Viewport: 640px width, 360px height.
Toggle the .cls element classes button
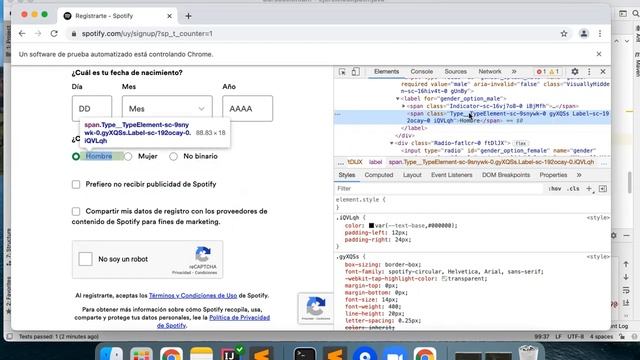[x=573, y=189]
